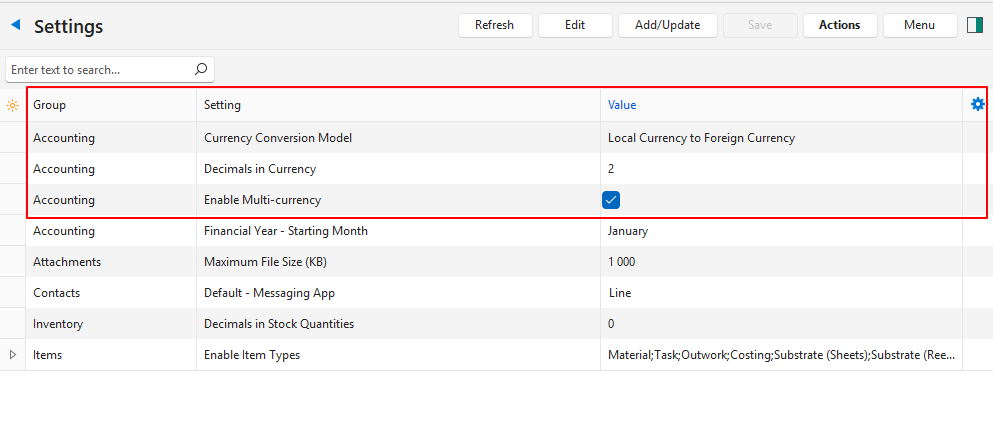Select the Default Messaging App Line value
Viewport: 993px width, 448px height.
tap(619, 293)
